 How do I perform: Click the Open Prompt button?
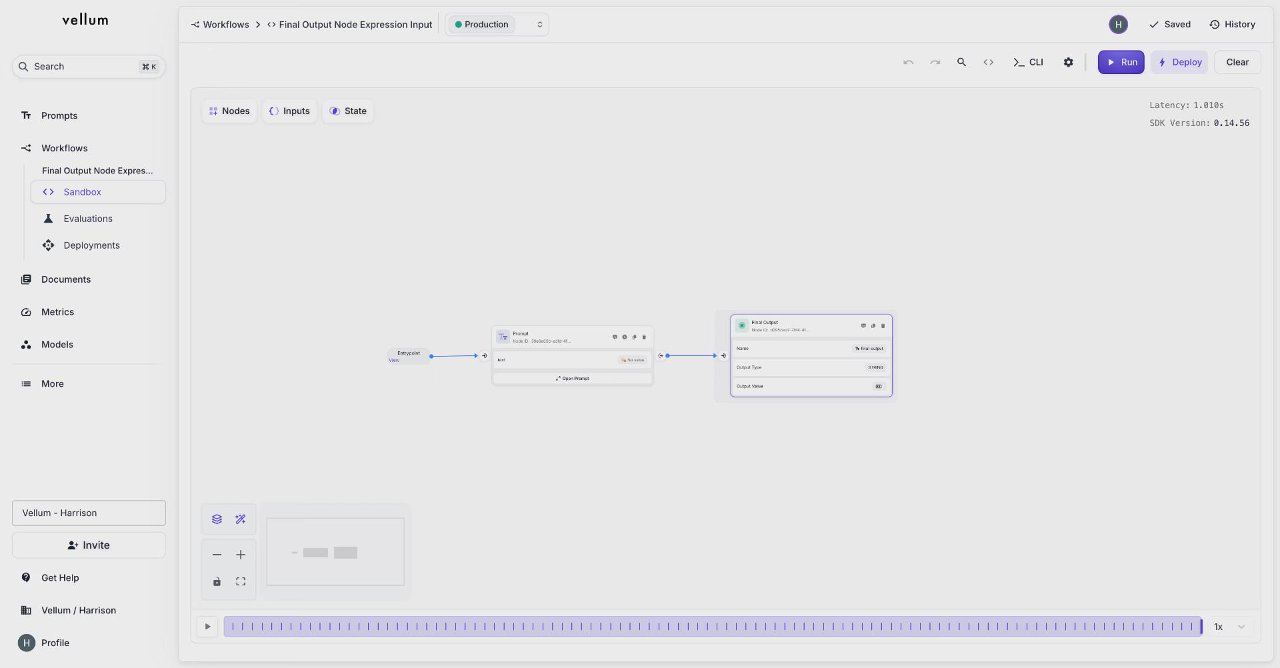click(x=572, y=379)
